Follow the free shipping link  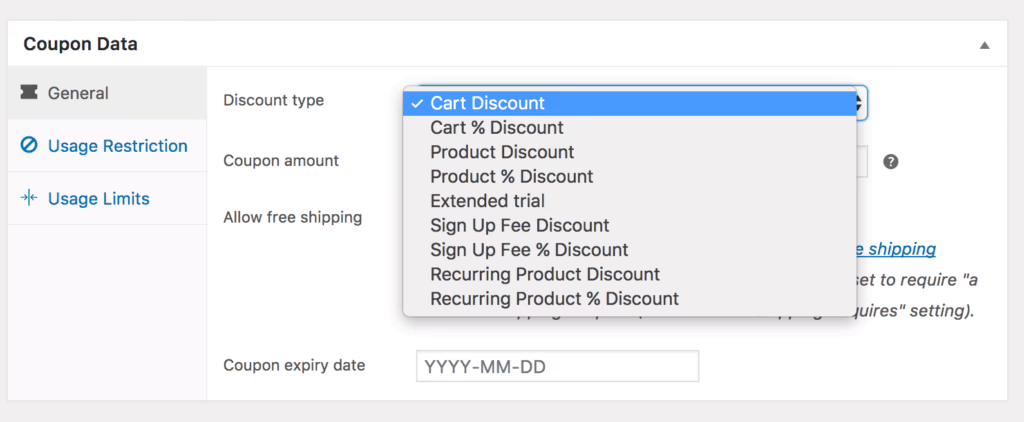[898, 249]
